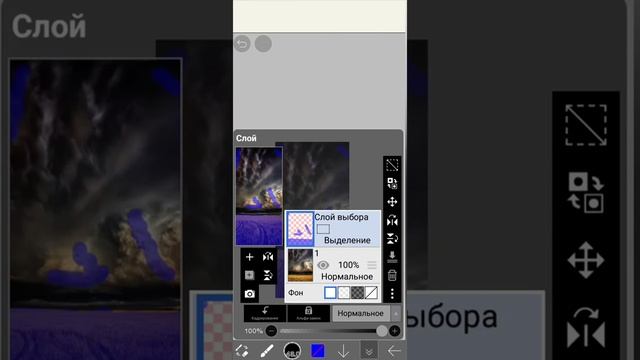Viewport: 640px width, 360px height.
Task: Add special layer with boxed plus icon
Action: coord(249,275)
